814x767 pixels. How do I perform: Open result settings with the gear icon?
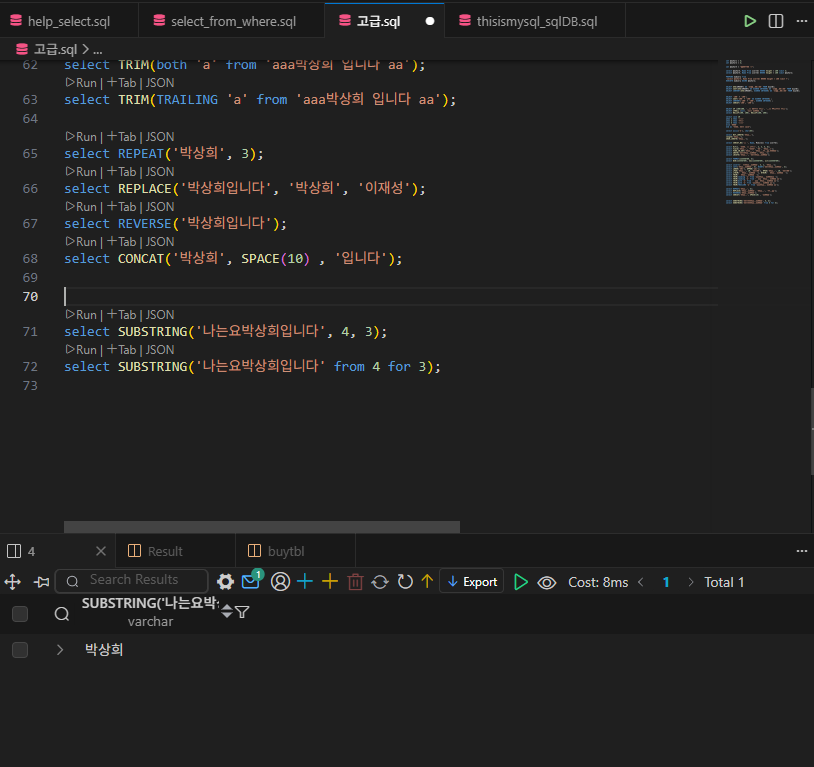click(x=225, y=582)
